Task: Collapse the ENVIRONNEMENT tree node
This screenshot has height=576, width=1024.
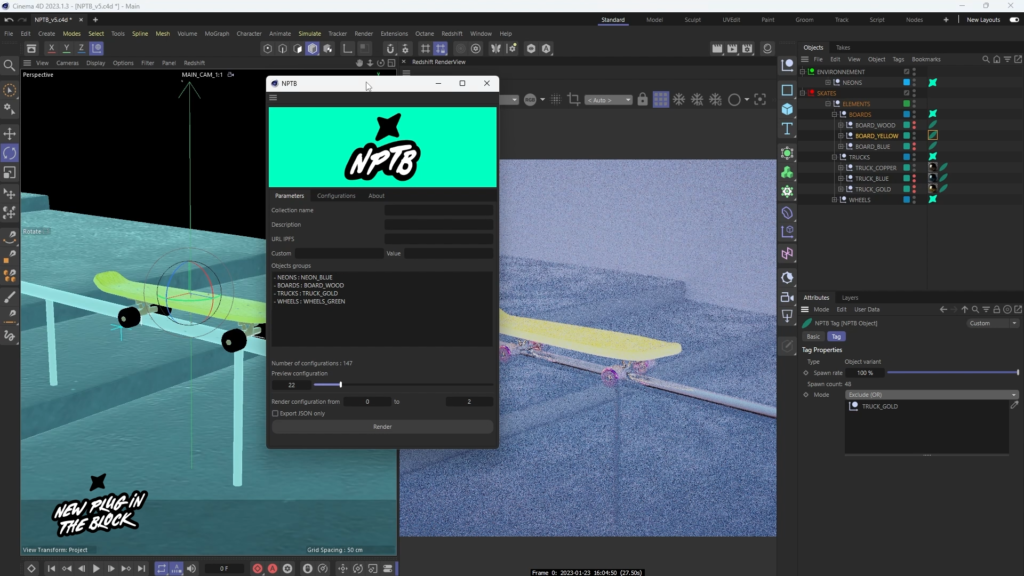Action: pos(803,72)
